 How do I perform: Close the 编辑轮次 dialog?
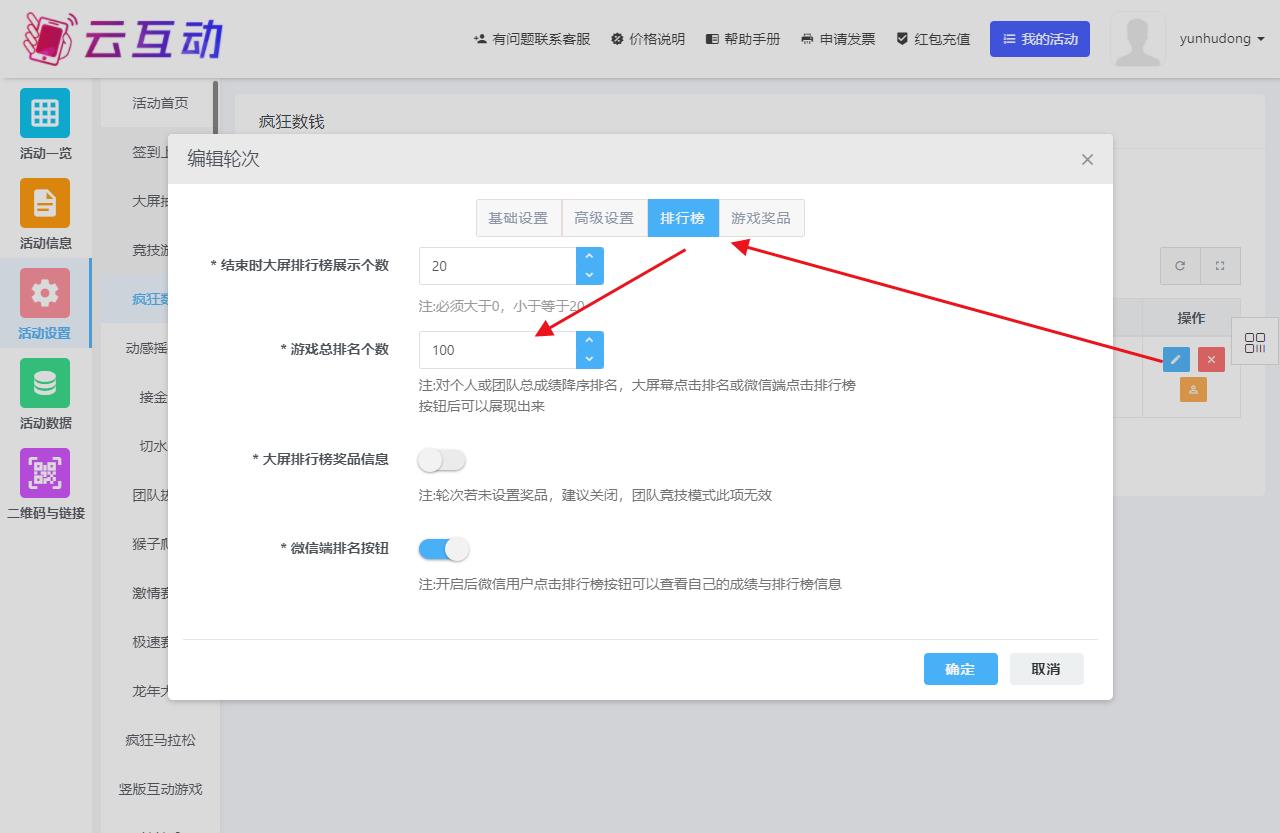tap(1087, 159)
